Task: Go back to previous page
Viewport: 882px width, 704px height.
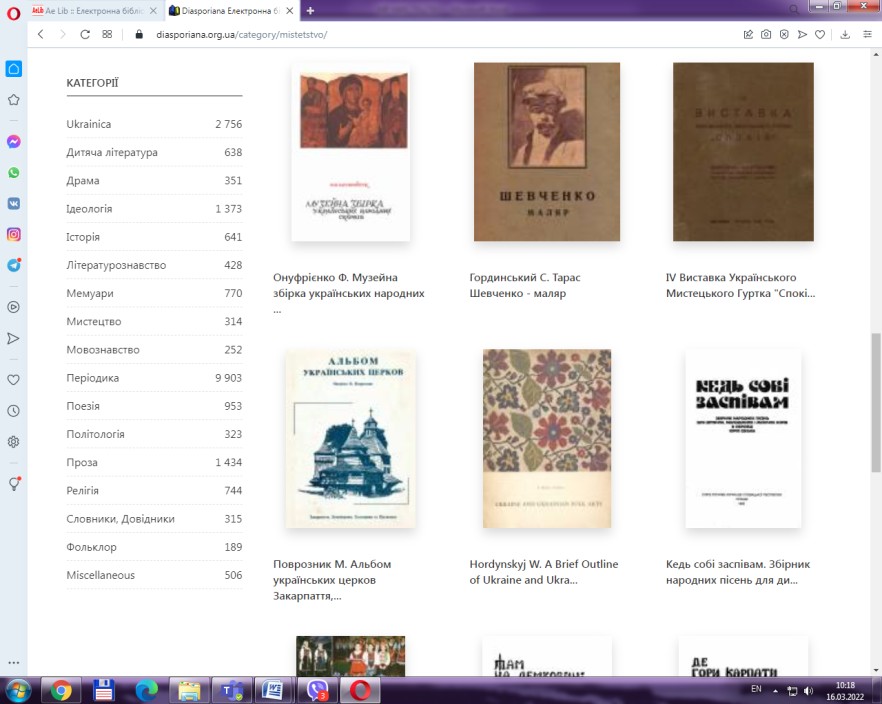Action: point(40,34)
